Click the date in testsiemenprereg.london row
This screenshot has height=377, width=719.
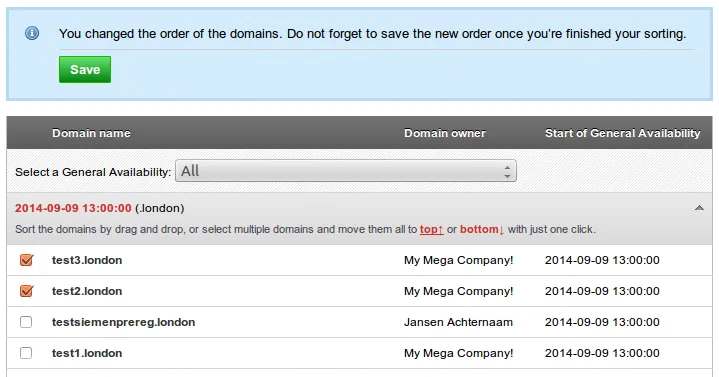602,322
